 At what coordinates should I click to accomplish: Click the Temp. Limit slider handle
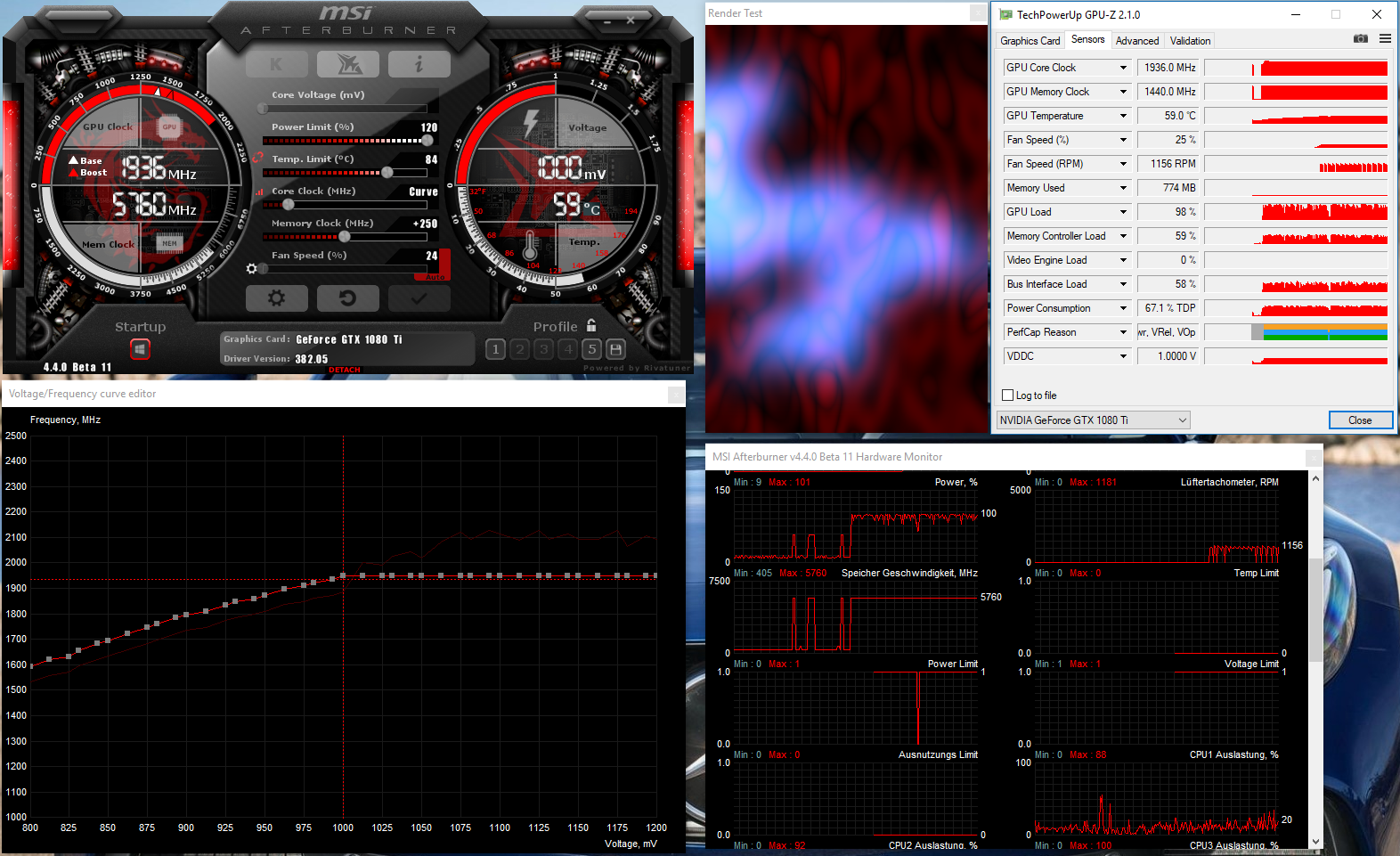pyautogui.click(x=387, y=173)
